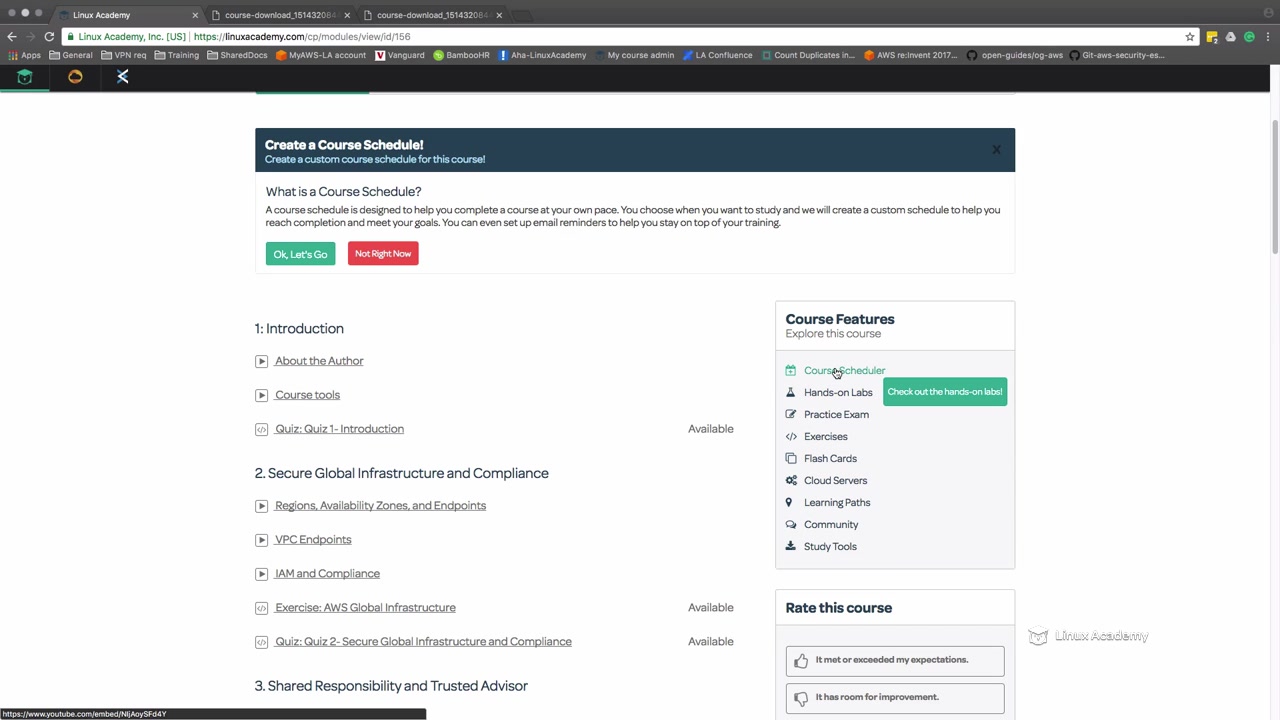Viewport: 1280px width, 720px height.
Task: Open the IAM and Compliance lesson
Action: click(x=327, y=574)
